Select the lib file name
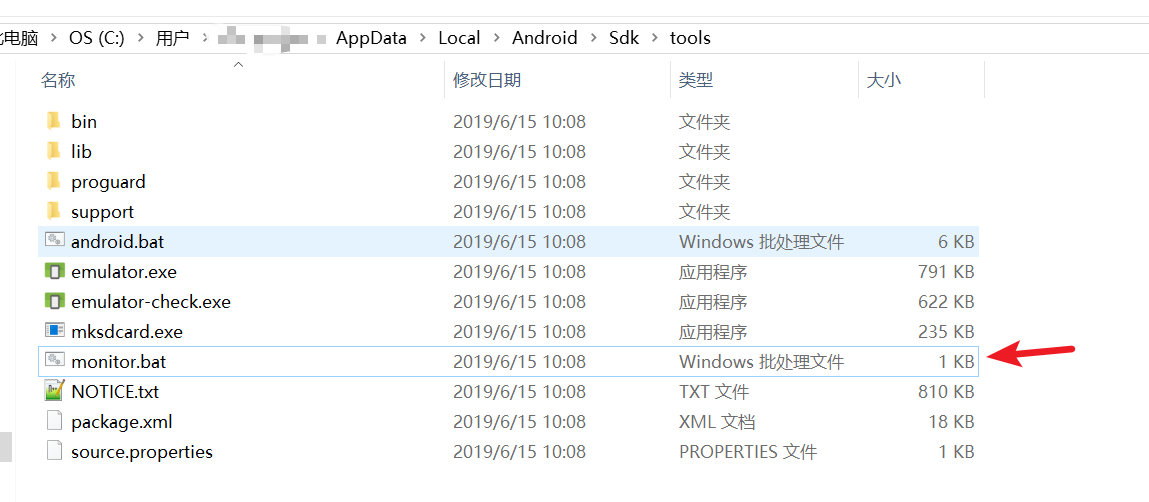 pos(81,152)
